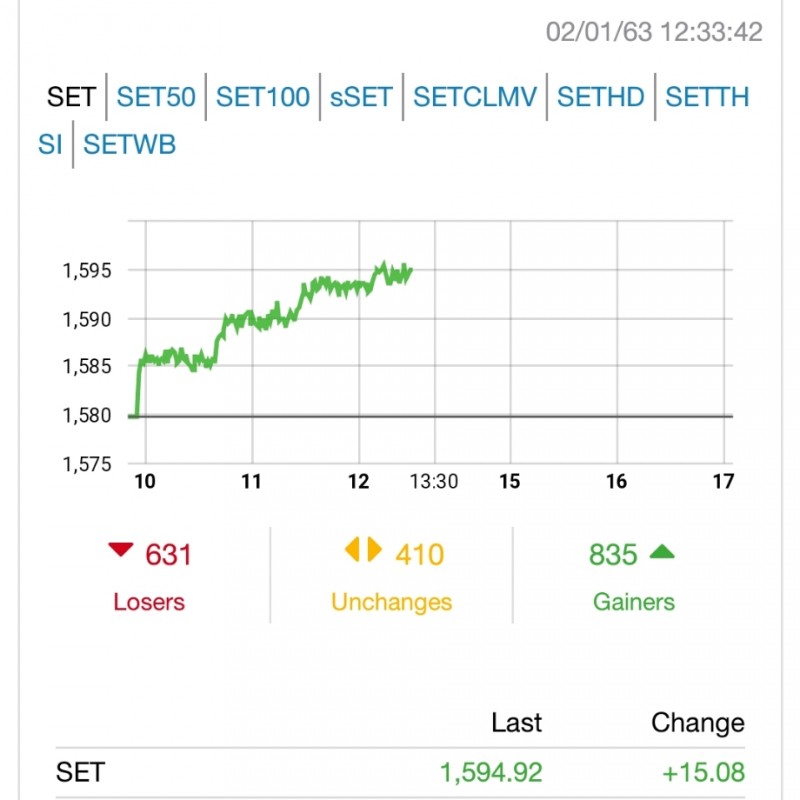Viewport: 800px width, 800px height.
Task: Click the Losers label
Action: (x=149, y=602)
